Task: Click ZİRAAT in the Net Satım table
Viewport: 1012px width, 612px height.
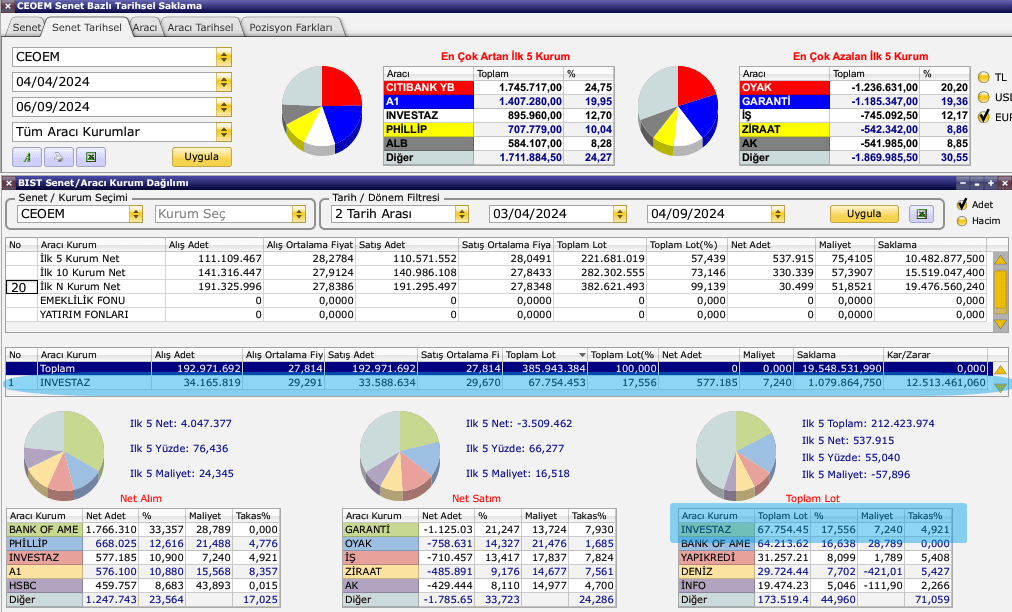Action: tap(381, 571)
